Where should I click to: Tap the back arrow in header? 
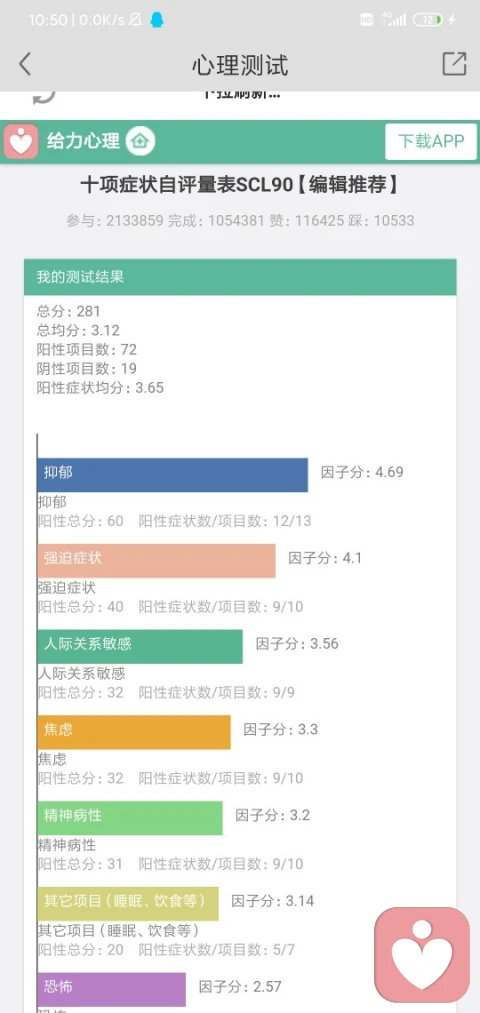click(x=25, y=64)
